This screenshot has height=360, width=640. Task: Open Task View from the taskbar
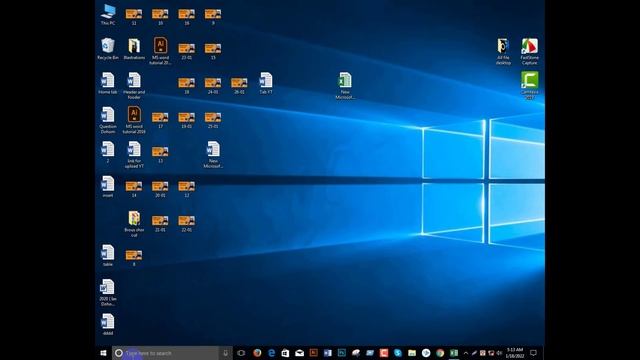241,353
